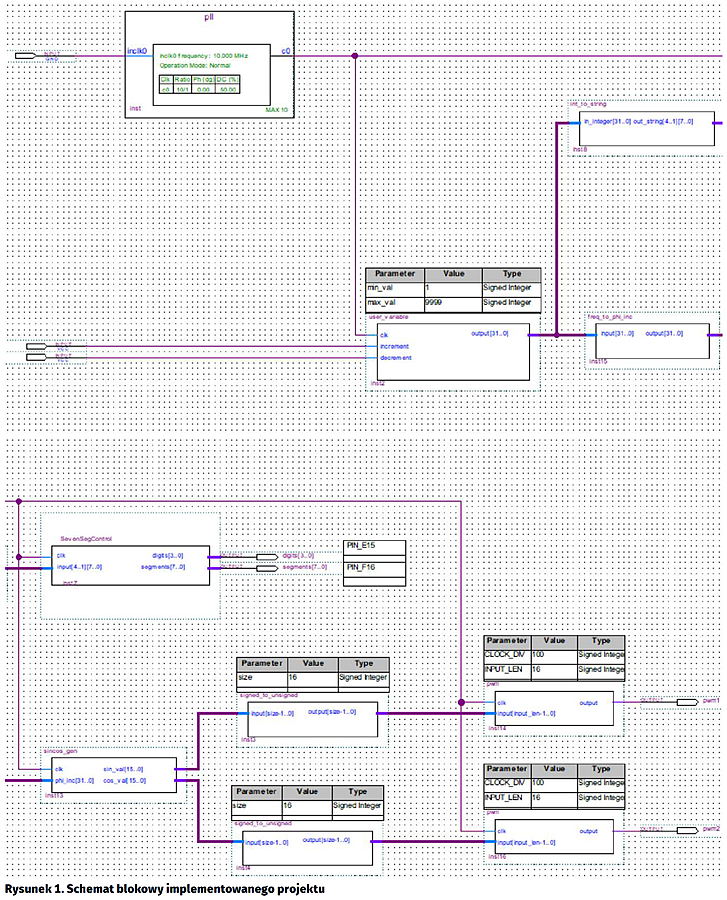Click the wire junction right of pll c0
The image size is (727, 900).
click(354, 54)
